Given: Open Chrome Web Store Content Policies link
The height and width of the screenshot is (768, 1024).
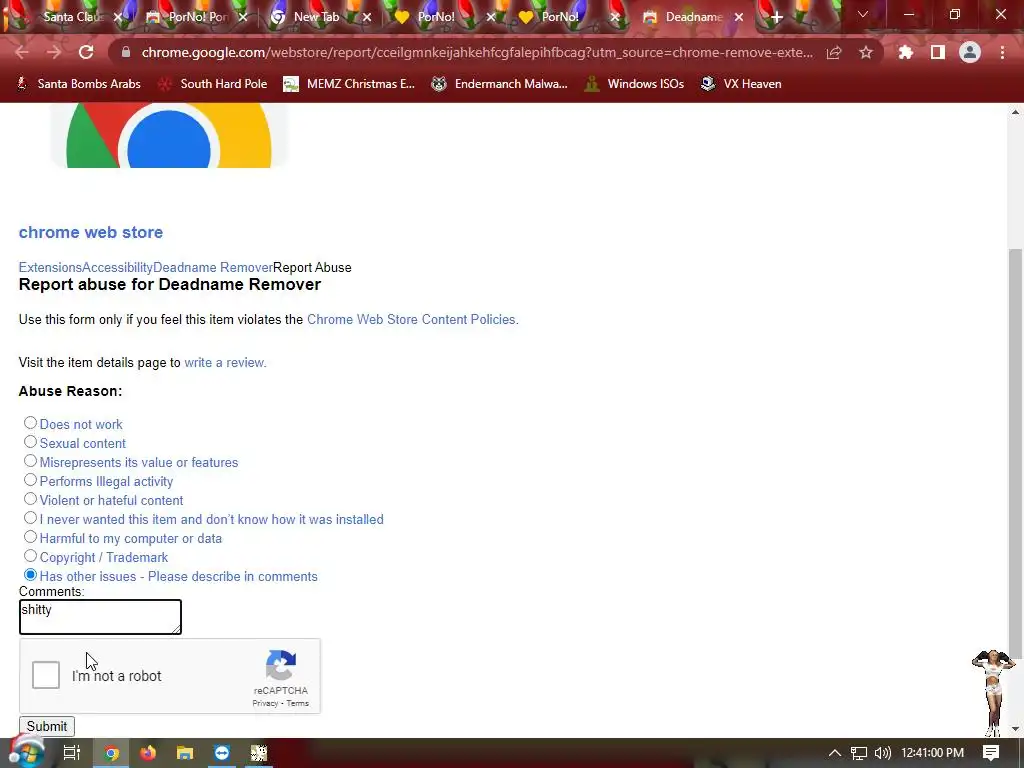Looking at the screenshot, I should (x=413, y=319).
